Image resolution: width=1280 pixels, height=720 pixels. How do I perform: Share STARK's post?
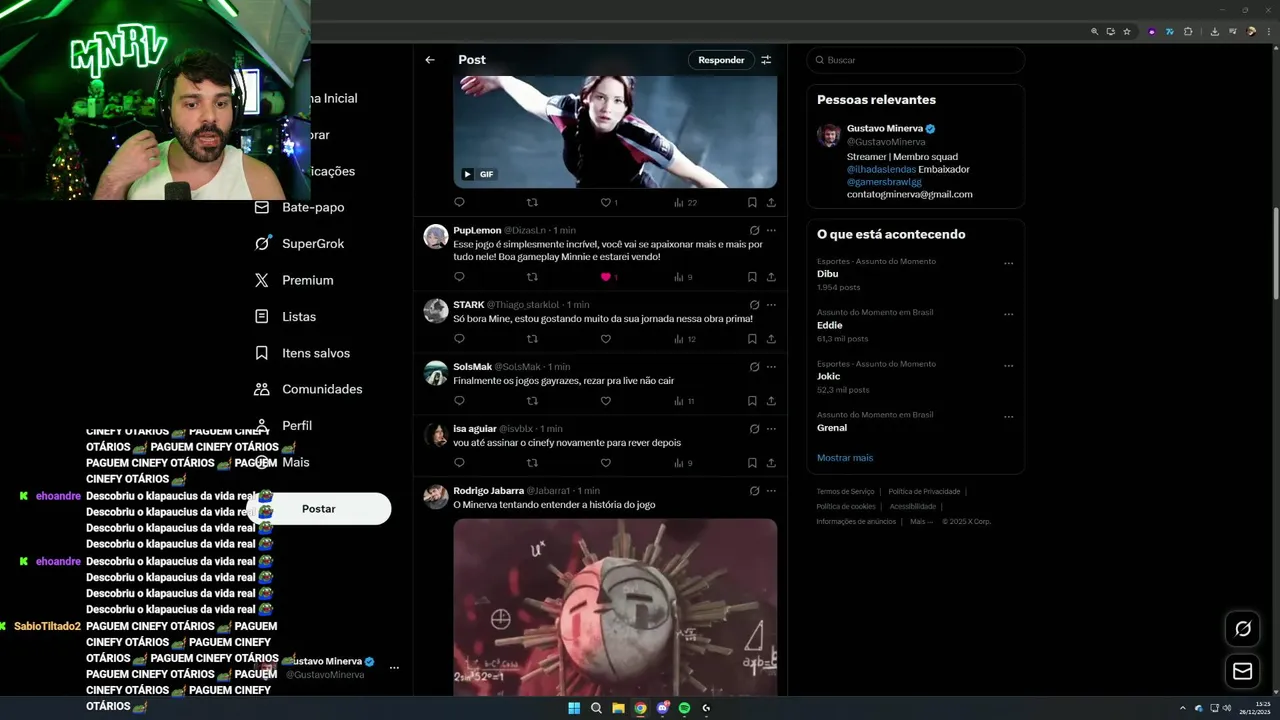[x=771, y=339]
